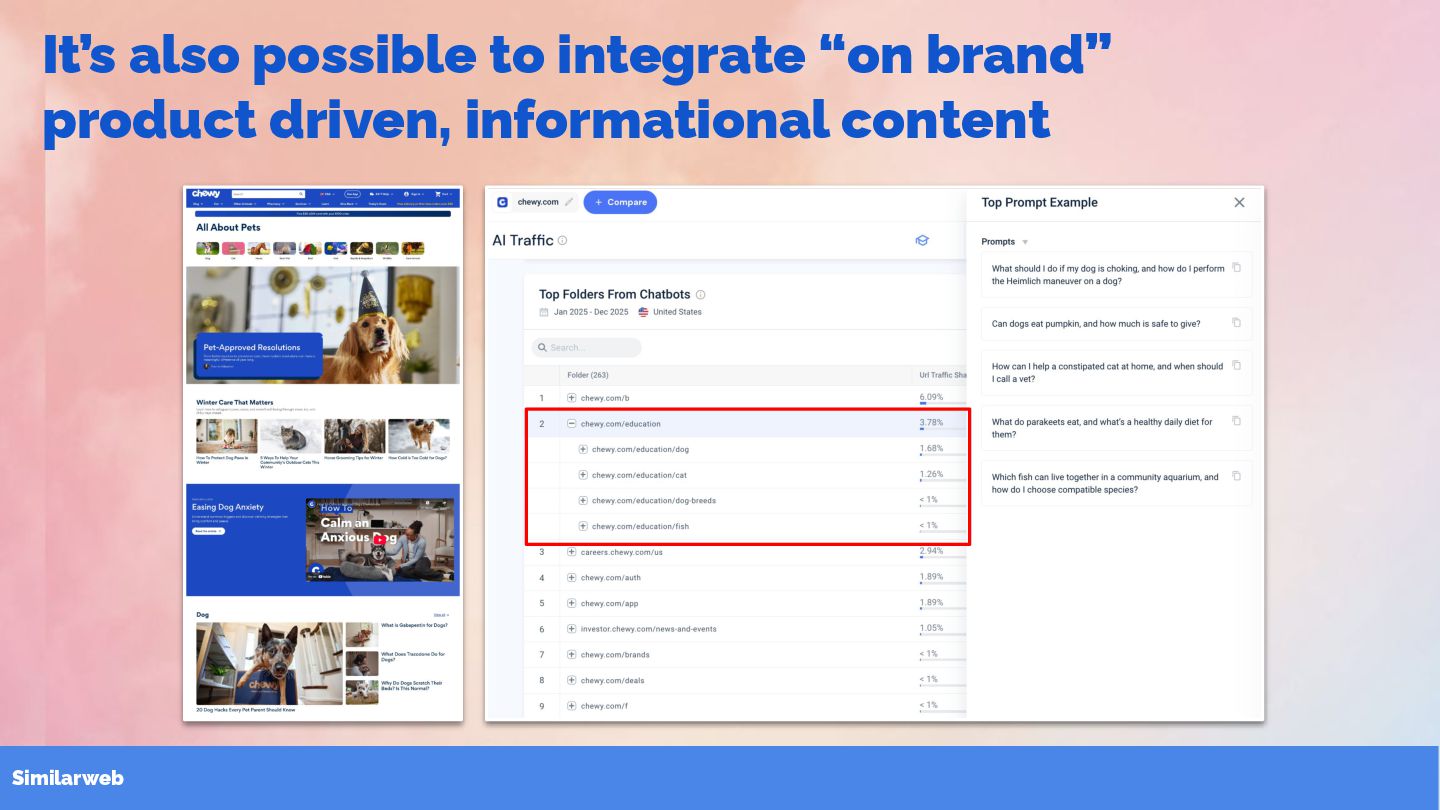Viewport: 1440px width, 810px height.
Task: Click the Chewy logo on the webpage
Action: pos(206,193)
